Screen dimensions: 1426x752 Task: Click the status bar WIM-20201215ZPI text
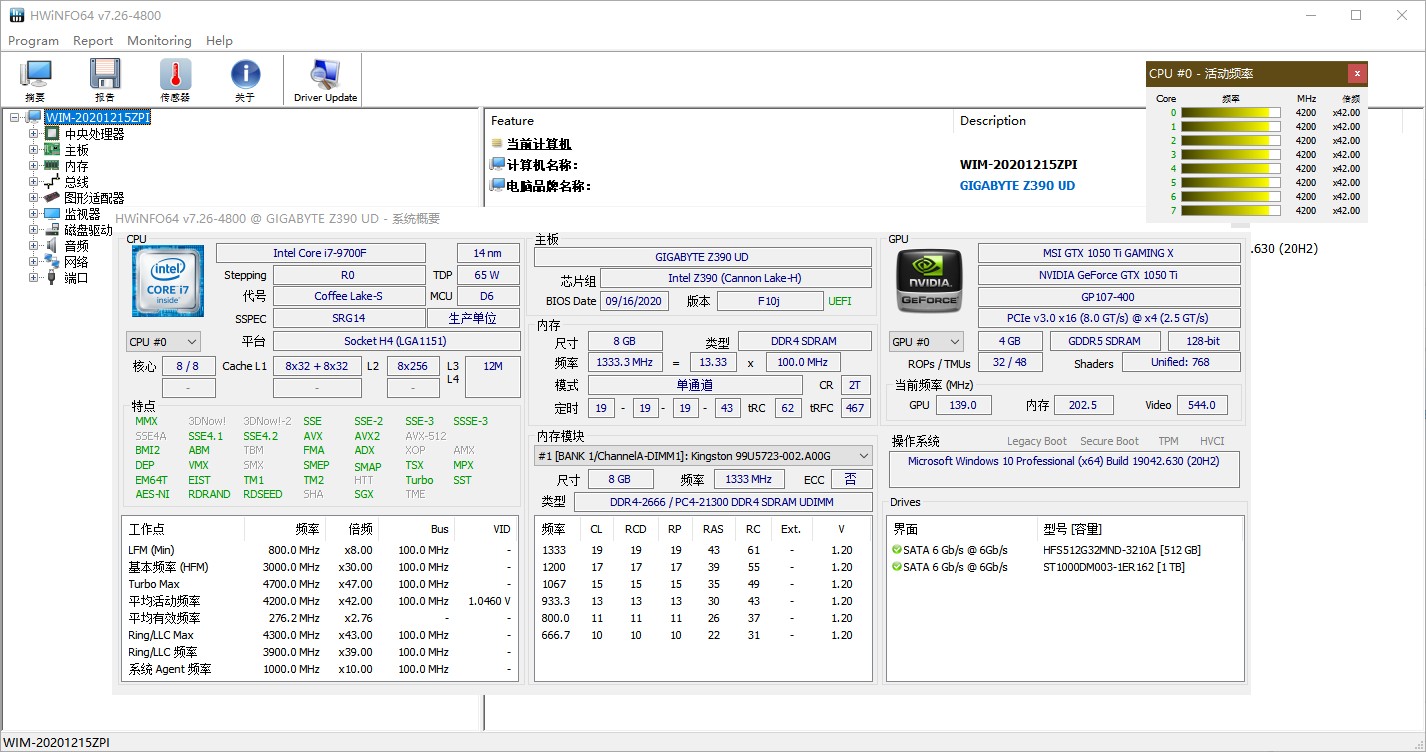coord(56,743)
